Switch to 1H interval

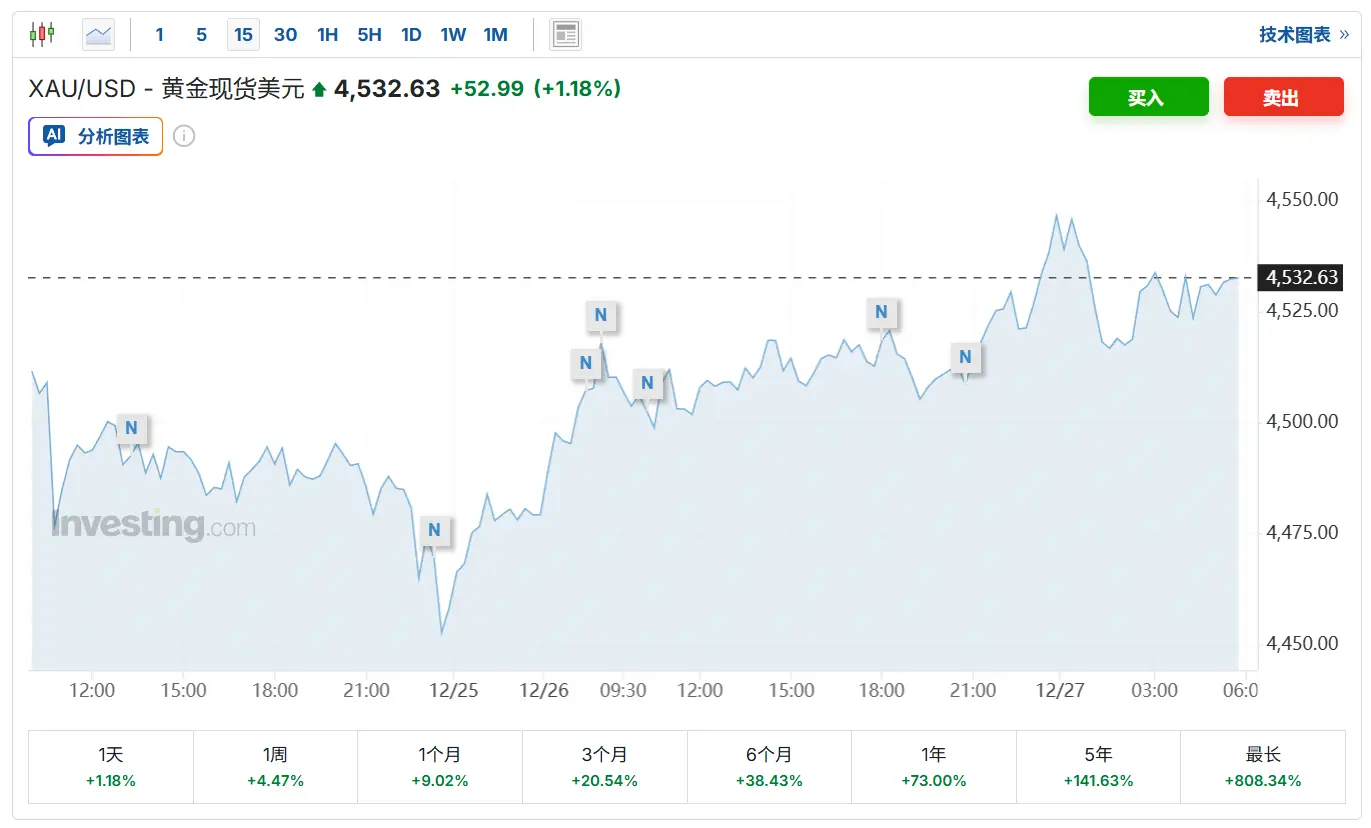pyautogui.click(x=327, y=35)
